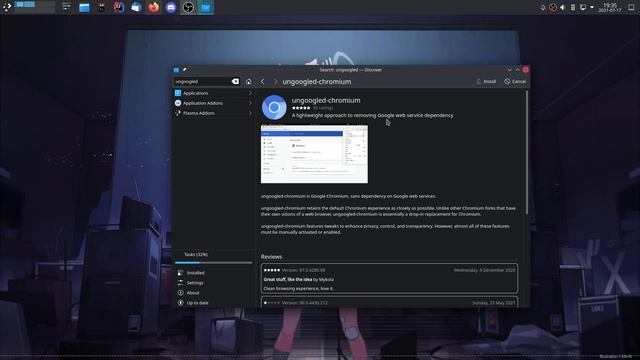Open the file manager from the panel
The height and width of the screenshot is (360, 640).
pyautogui.click(x=84, y=7)
